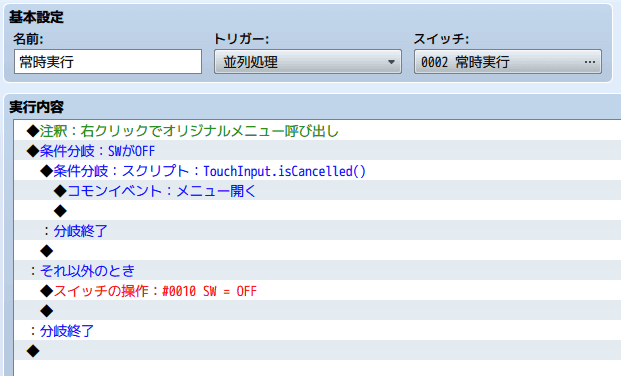Viewport: 621px width, 376px height.
Task: Select the inner ：分岐終了 line
Action: [318, 230]
